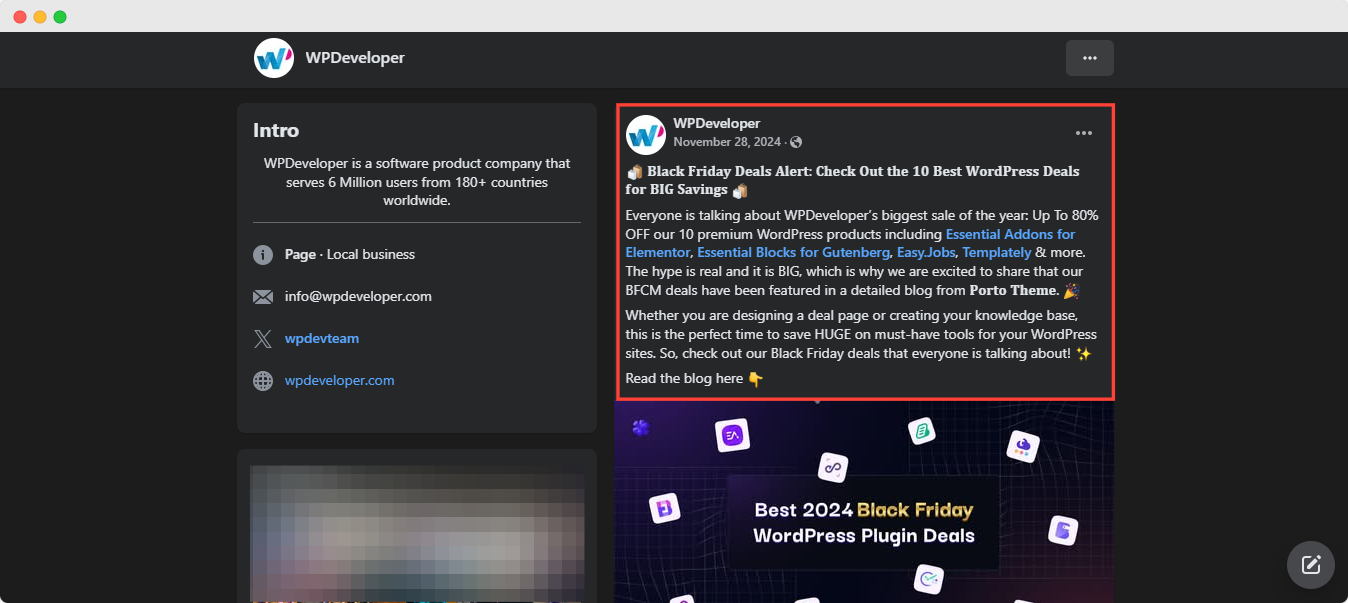
Task: Open the Easy.Jobs link in the post
Action: tap(926, 252)
